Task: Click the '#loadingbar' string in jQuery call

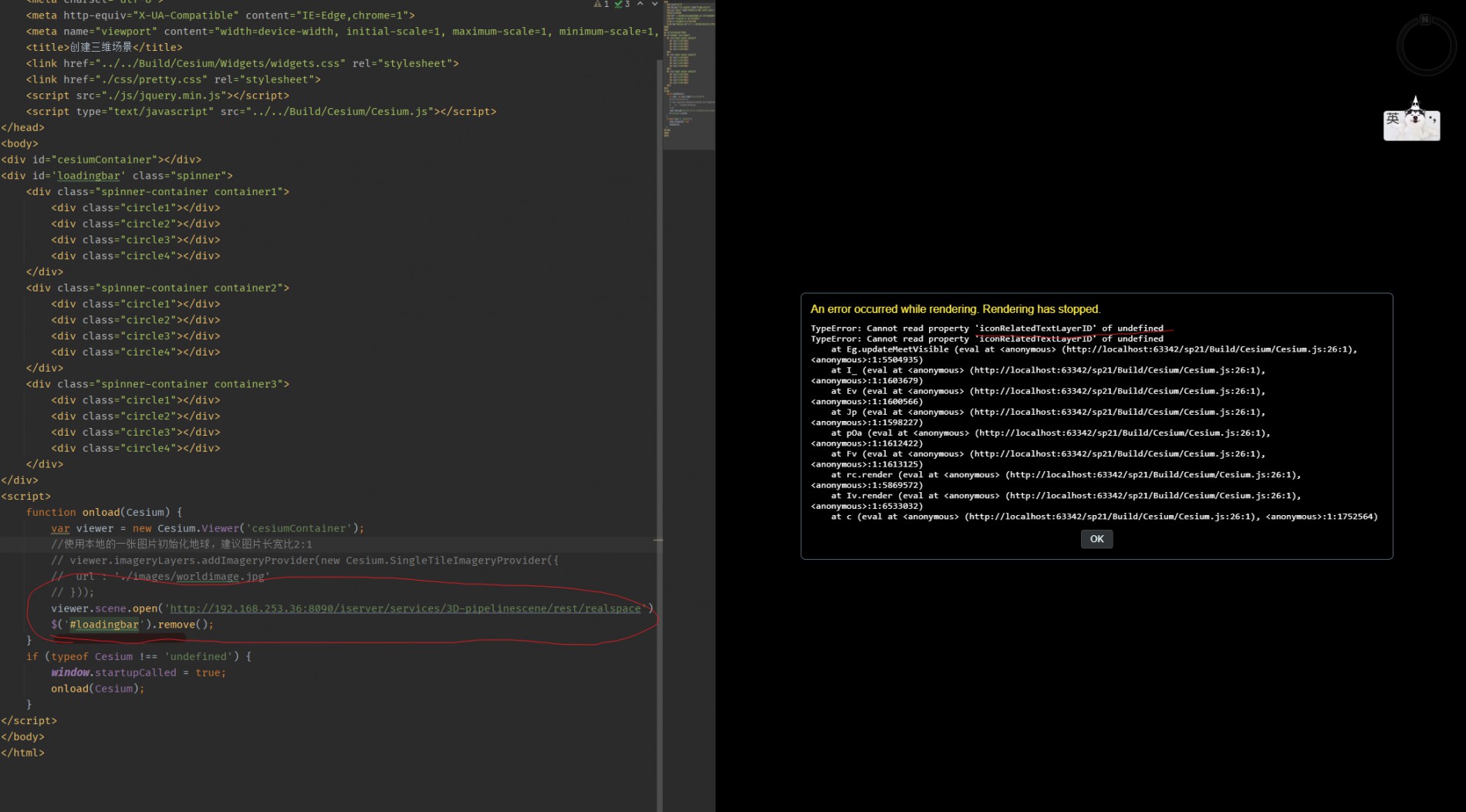Action: coord(104,625)
